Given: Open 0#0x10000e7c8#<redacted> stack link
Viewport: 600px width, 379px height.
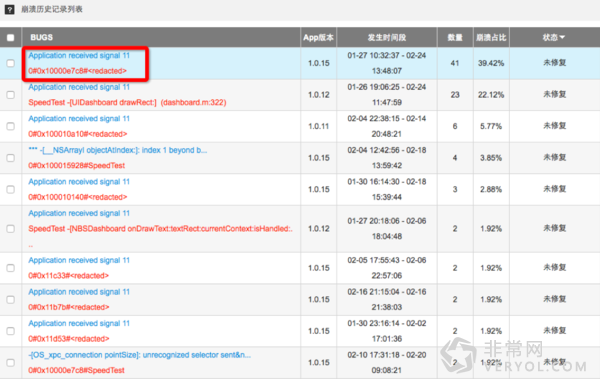Looking at the screenshot, I should point(77,71).
